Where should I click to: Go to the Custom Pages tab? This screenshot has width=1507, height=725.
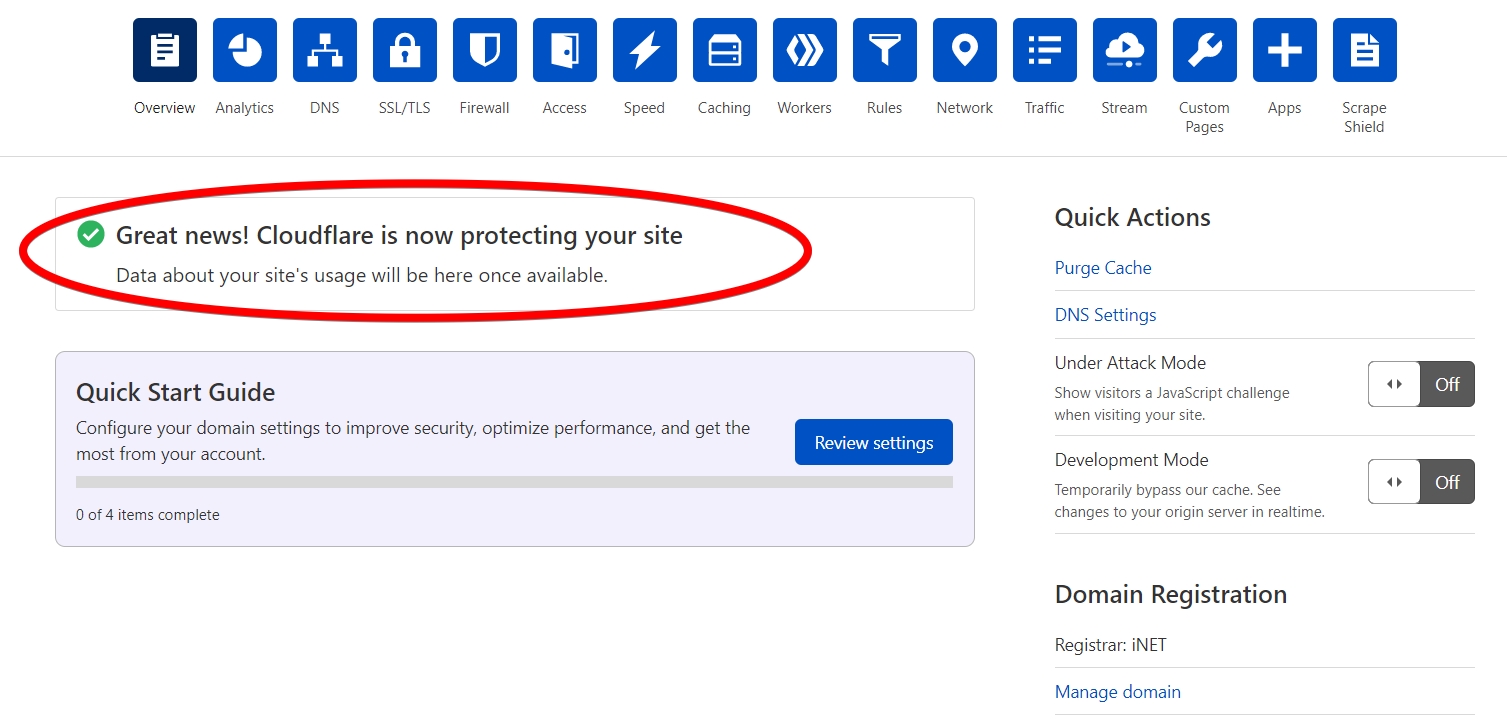click(x=1204, y=49)
